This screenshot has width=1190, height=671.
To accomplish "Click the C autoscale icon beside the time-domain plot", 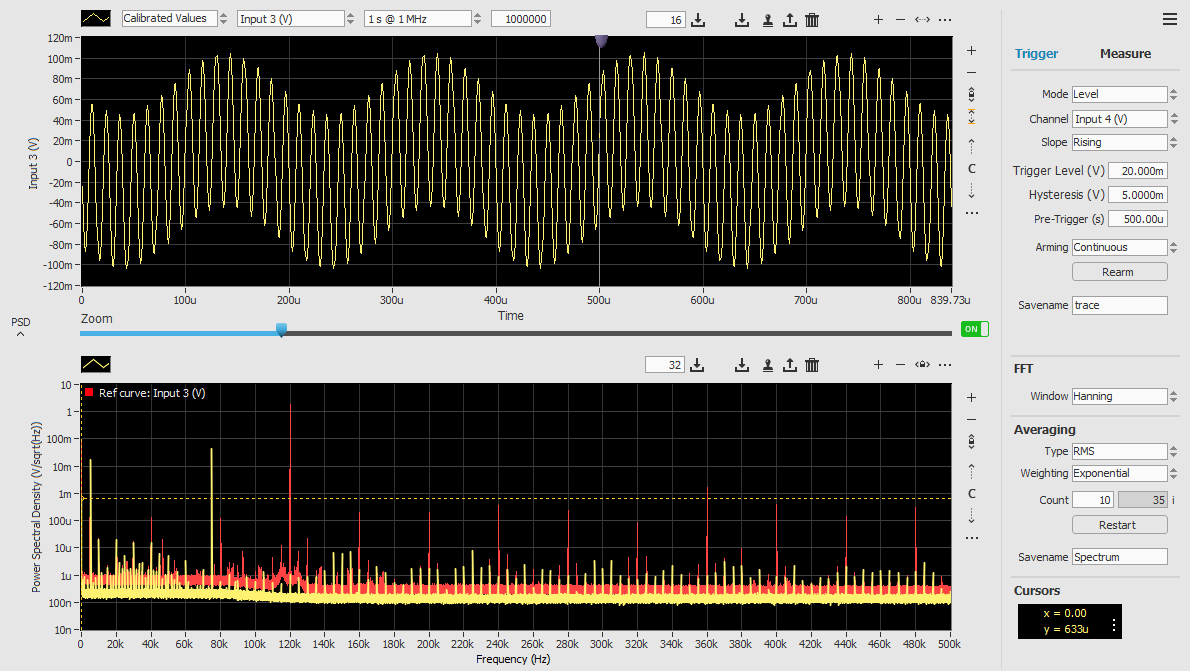I will point(971,168).
